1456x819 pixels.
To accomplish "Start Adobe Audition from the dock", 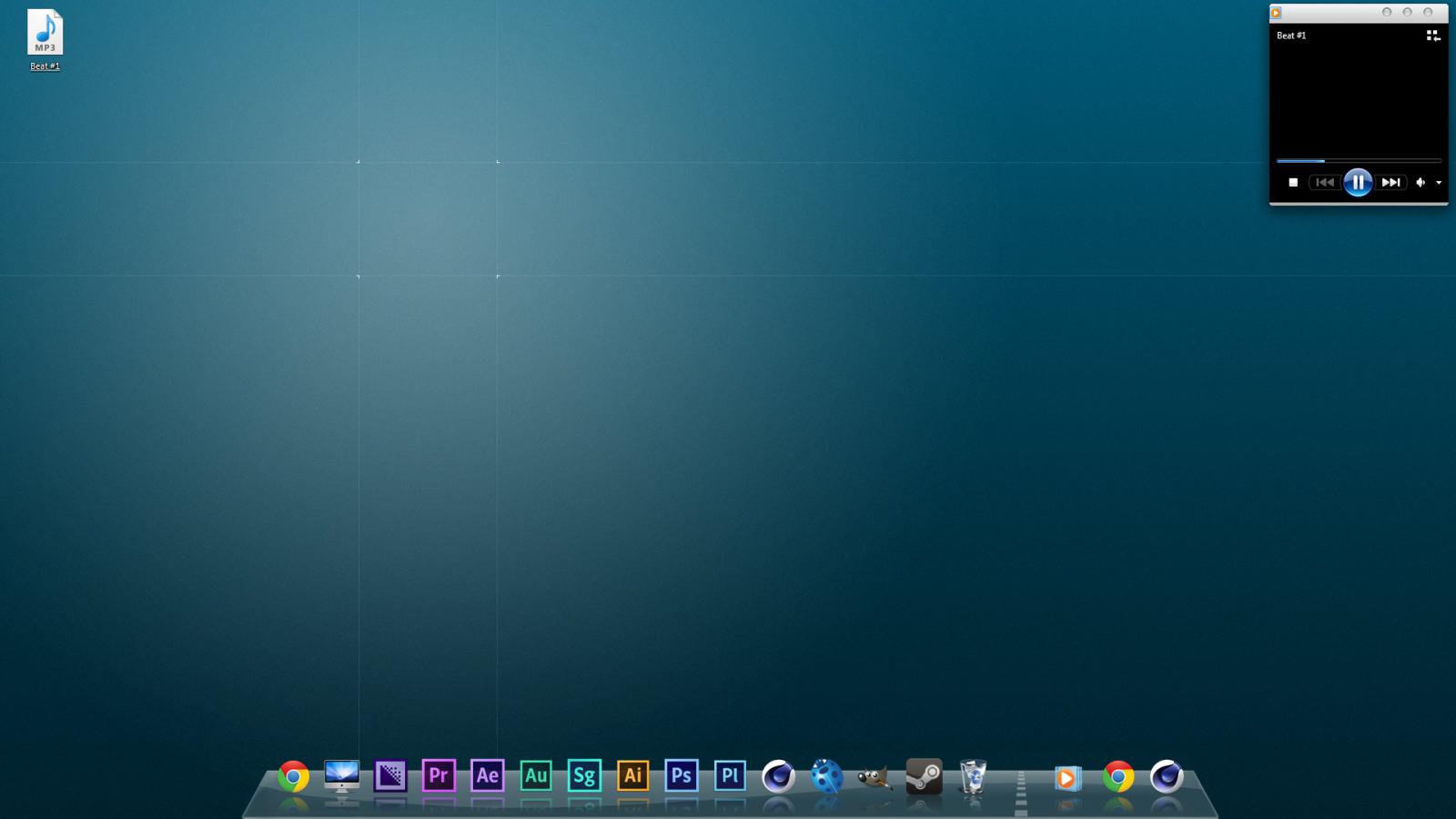I will (x=536, y=776).
